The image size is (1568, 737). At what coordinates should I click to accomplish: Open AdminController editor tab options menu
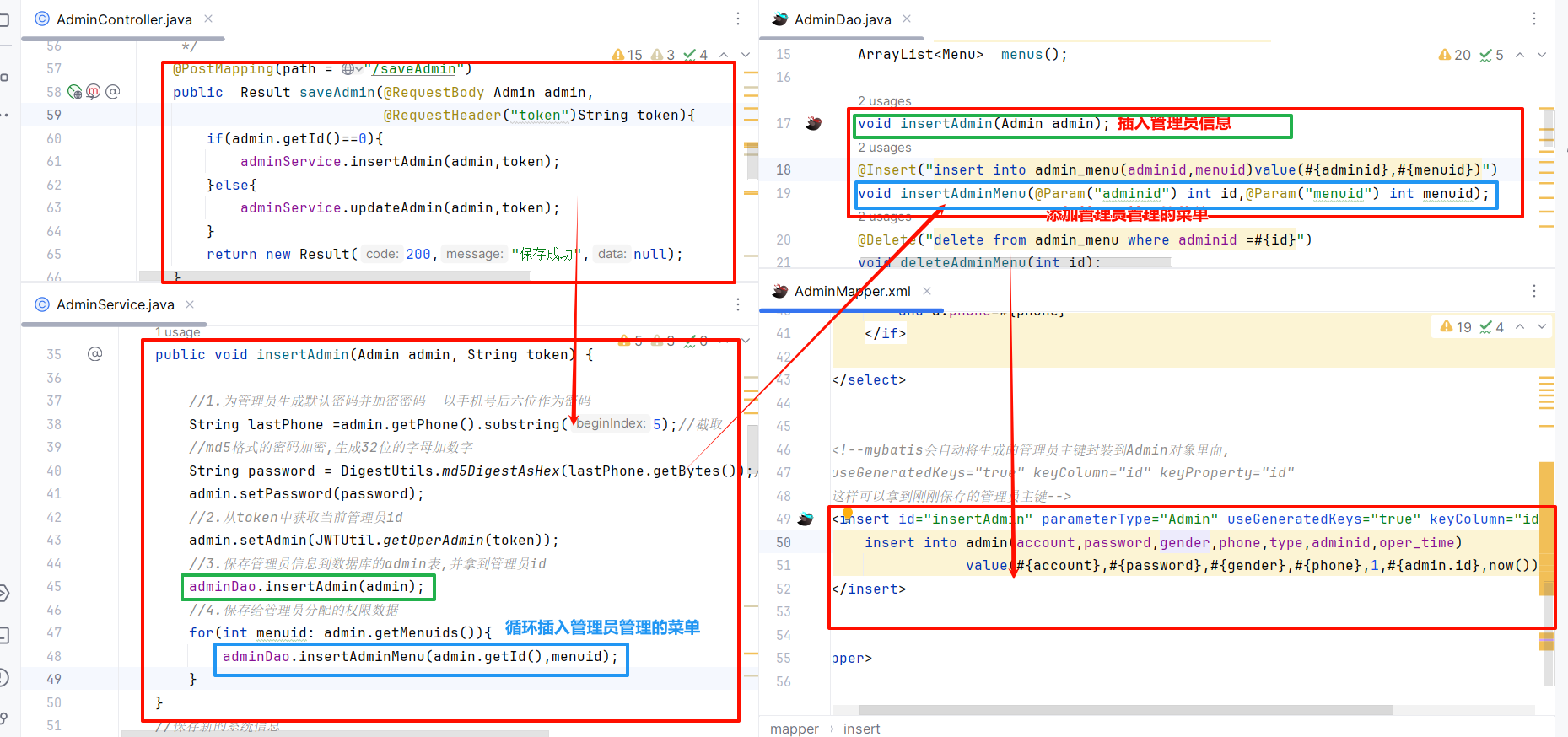[x=738, y=19]
